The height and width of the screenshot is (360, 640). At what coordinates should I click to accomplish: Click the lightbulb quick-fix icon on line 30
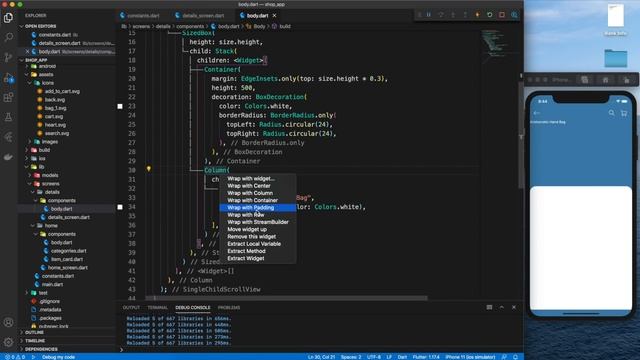click(149, 169)
